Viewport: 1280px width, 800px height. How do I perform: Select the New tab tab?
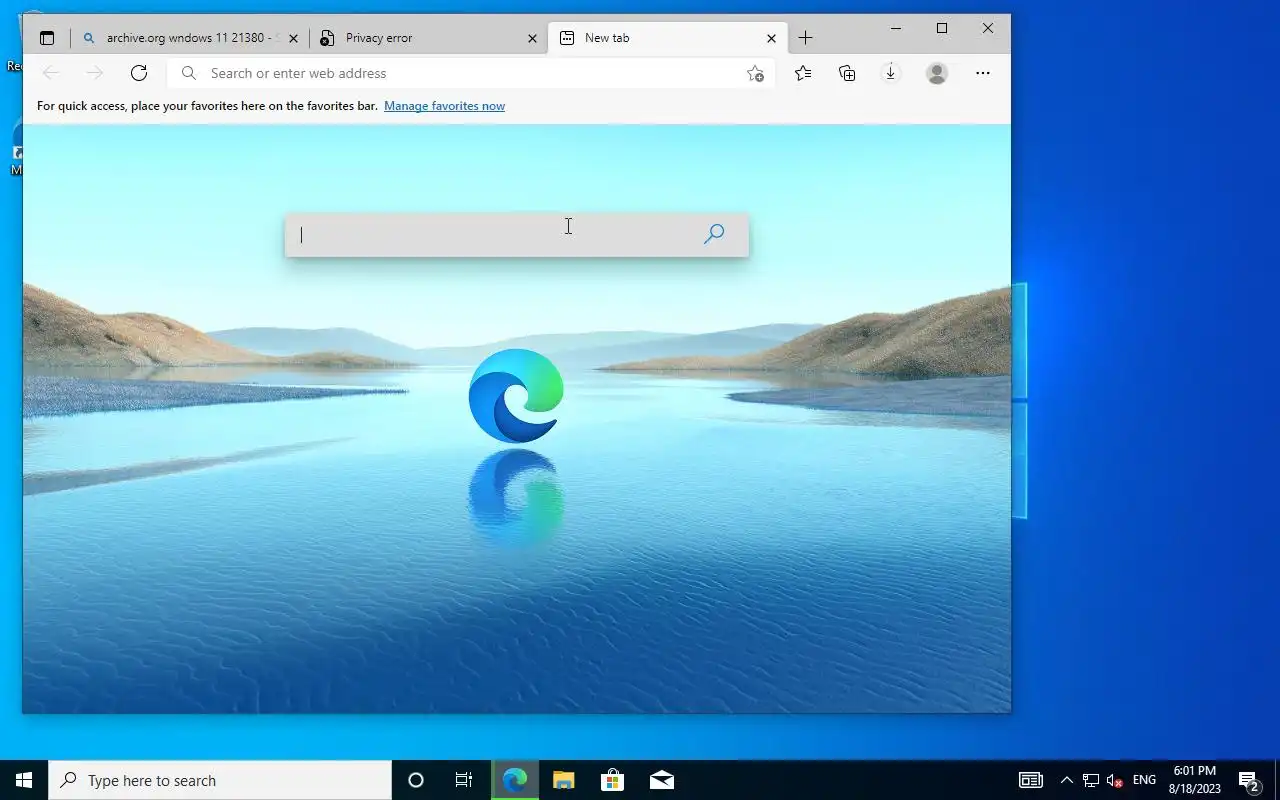[x=668, y=38]
